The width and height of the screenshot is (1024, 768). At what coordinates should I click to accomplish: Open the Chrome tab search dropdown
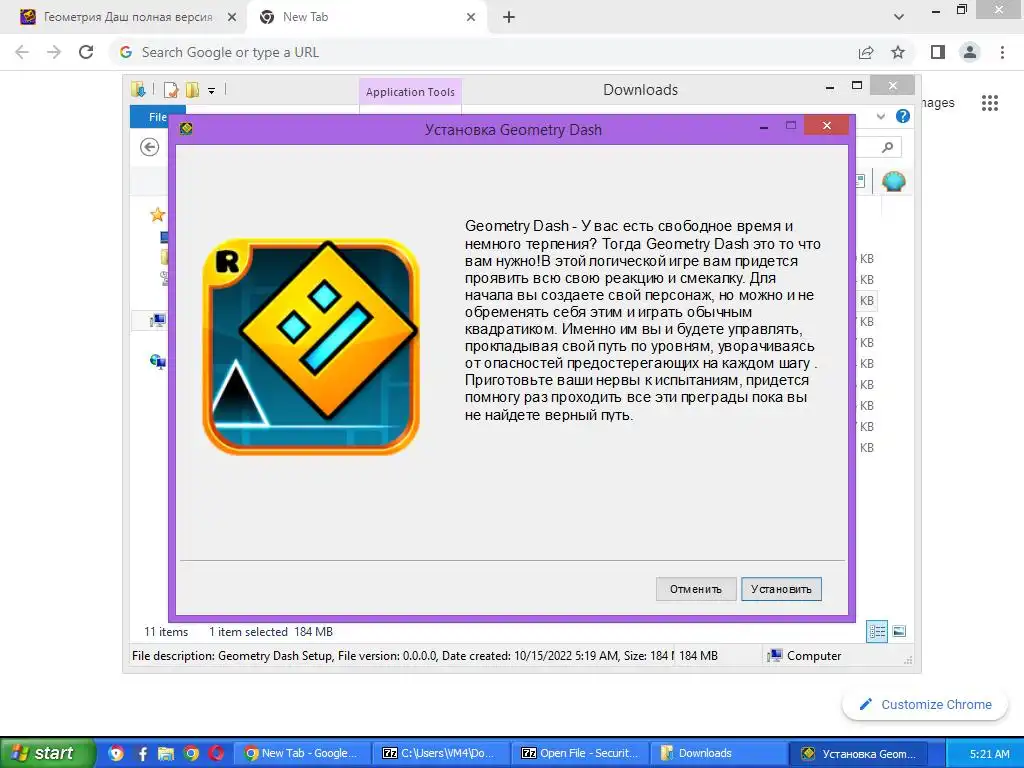(899, 17)
